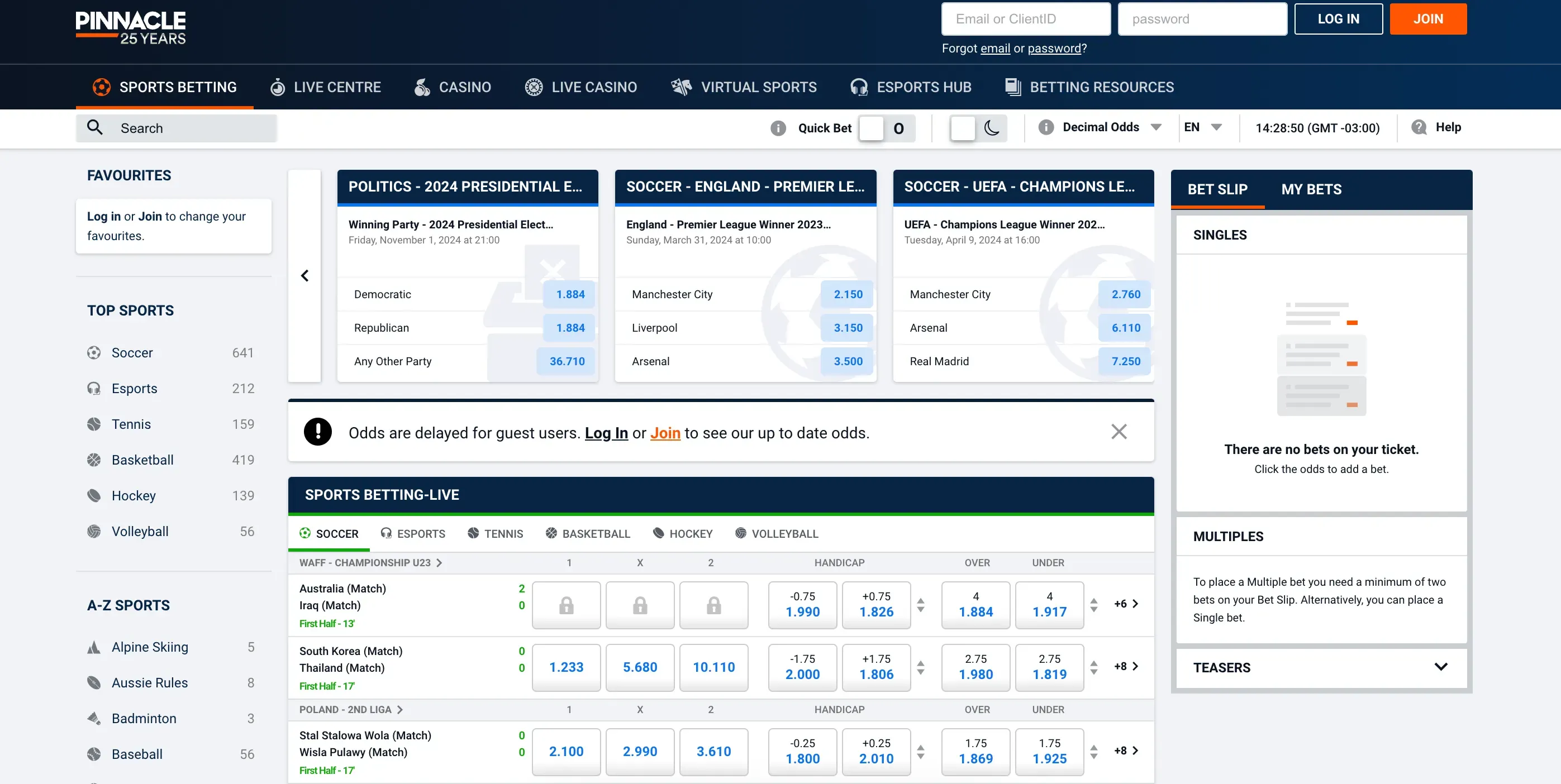Expand more markets for South Korea match
1561x784 pixels.
(1126, 667)
